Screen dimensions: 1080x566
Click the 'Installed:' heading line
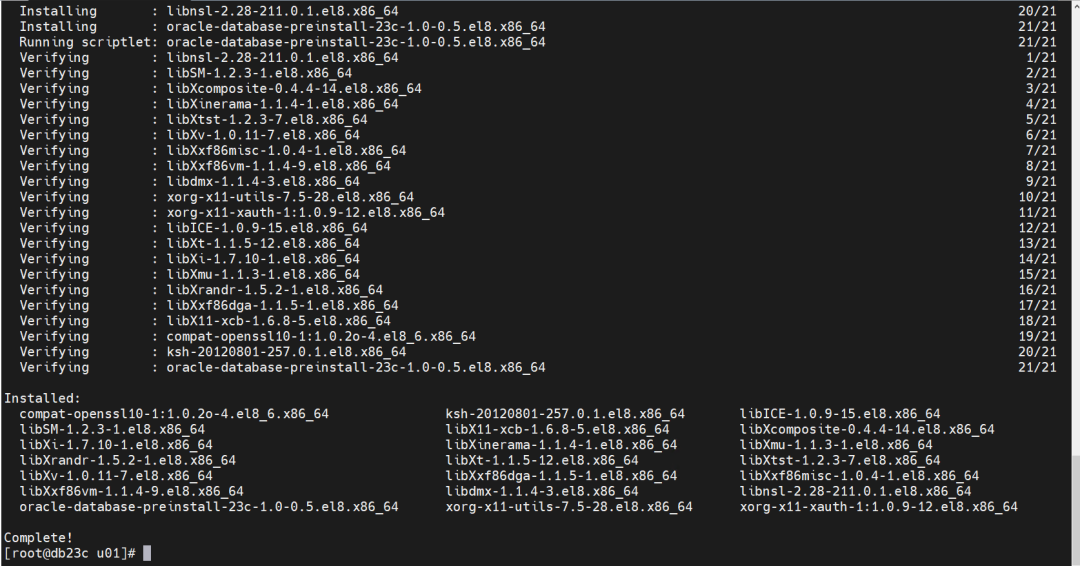(42, 398)
